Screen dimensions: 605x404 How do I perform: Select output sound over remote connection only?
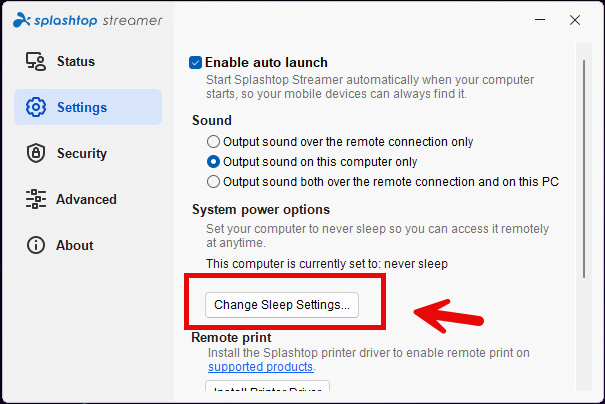(x=213, y=142)
